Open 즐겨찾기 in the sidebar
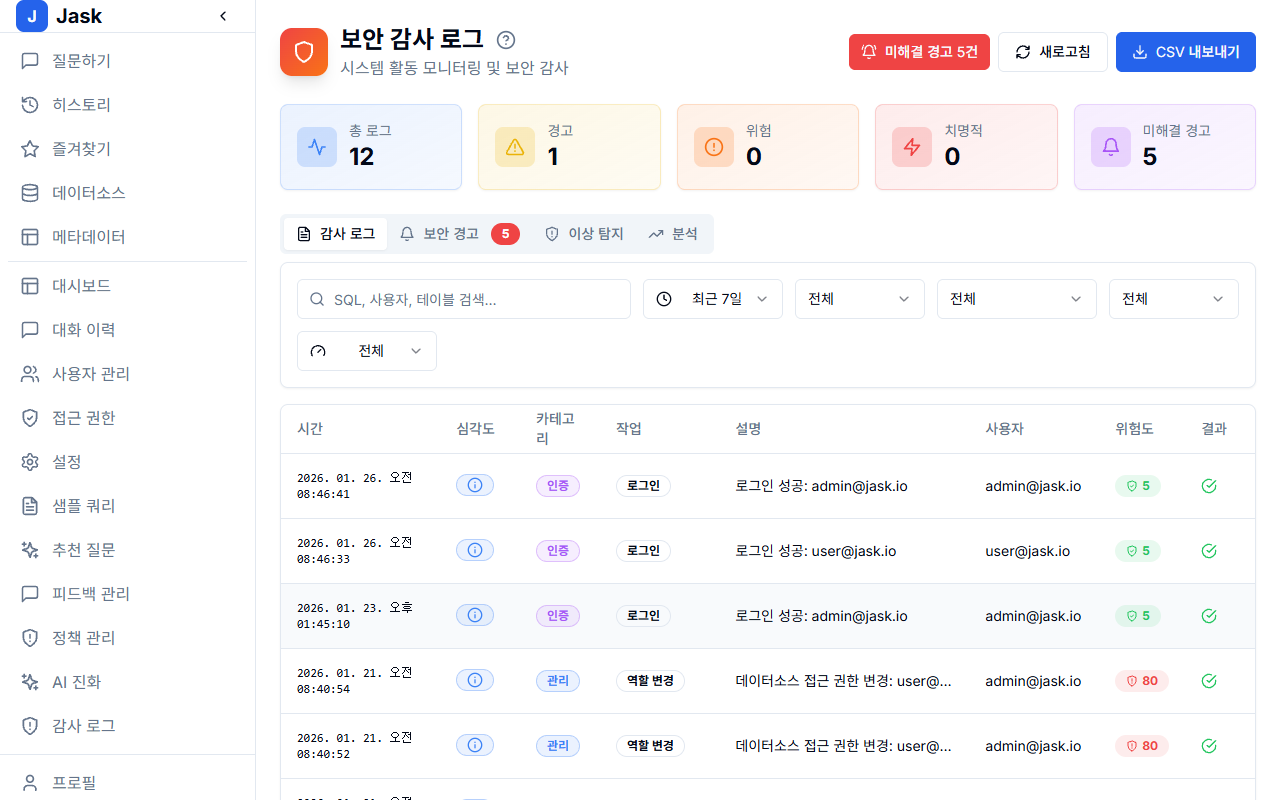 point(128,149)
